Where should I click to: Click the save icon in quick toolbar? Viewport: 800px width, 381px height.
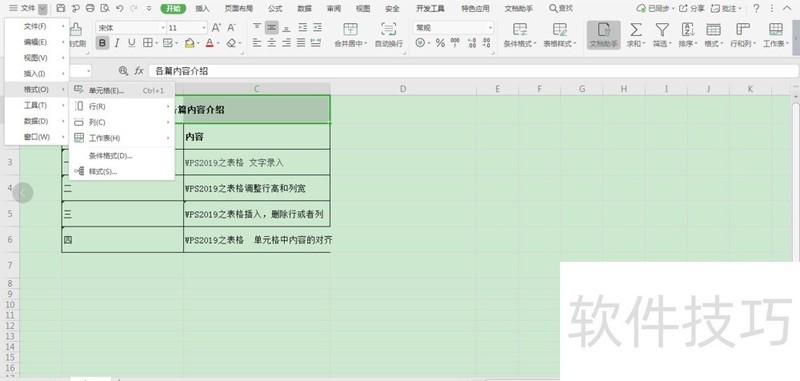point(61,8)
